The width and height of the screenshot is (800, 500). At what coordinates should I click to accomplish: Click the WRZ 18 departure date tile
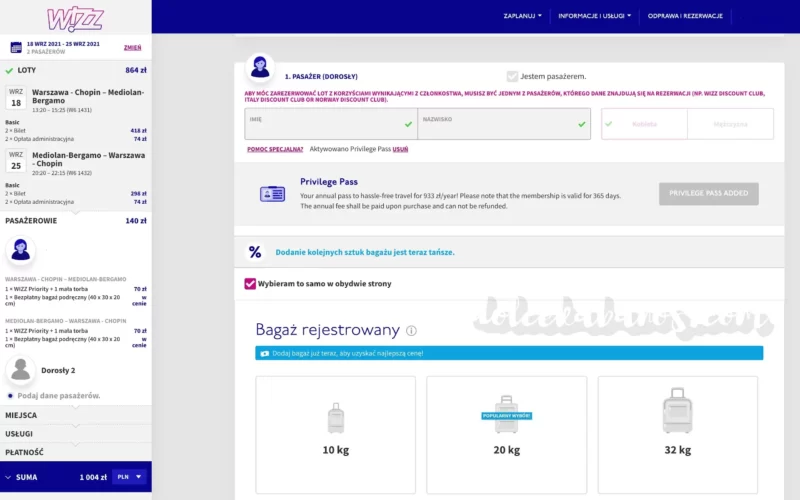click(16, 97)
